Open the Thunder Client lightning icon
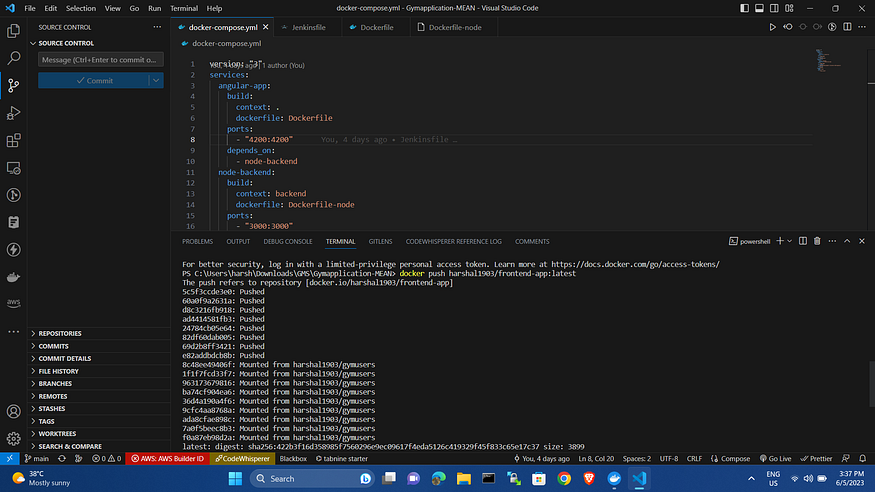Image resolution: width=875 pixels, height=492 pixels. click(x=13, y=249)
